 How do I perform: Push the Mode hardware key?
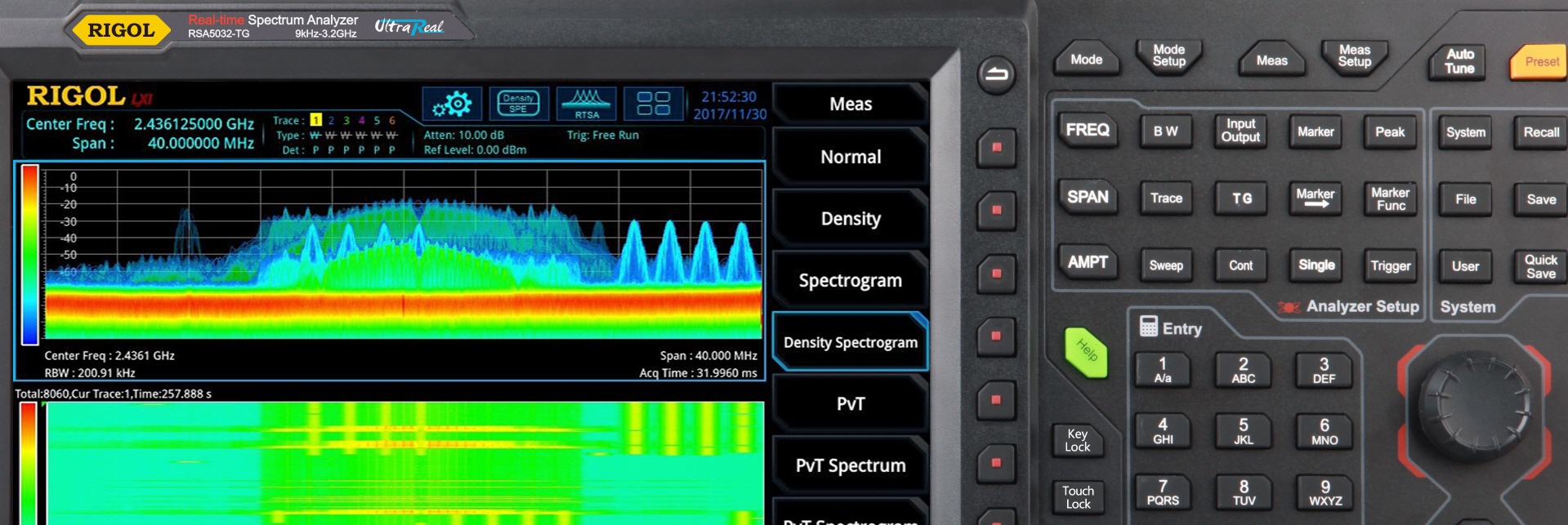[x=1086, y=60]
